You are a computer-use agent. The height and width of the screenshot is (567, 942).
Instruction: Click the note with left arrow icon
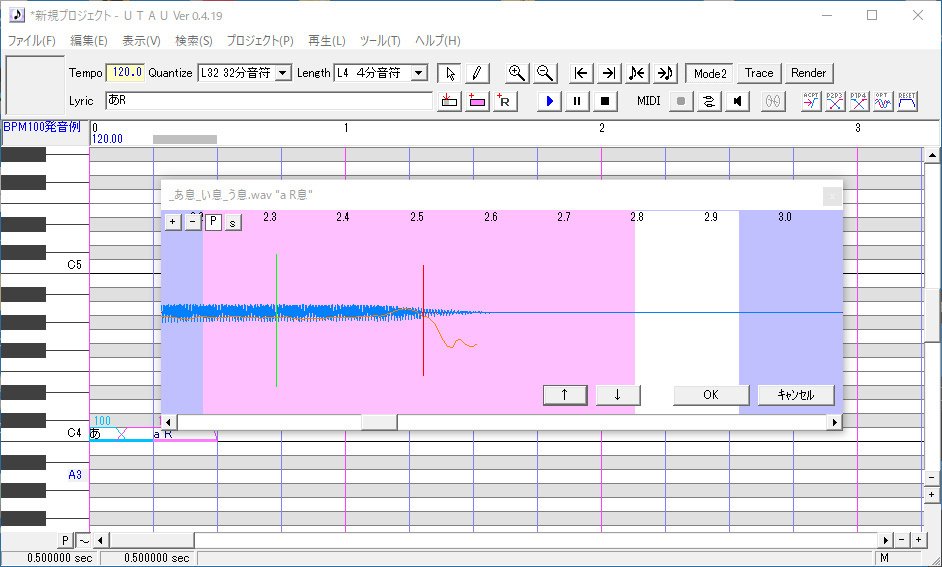(637, 73)
